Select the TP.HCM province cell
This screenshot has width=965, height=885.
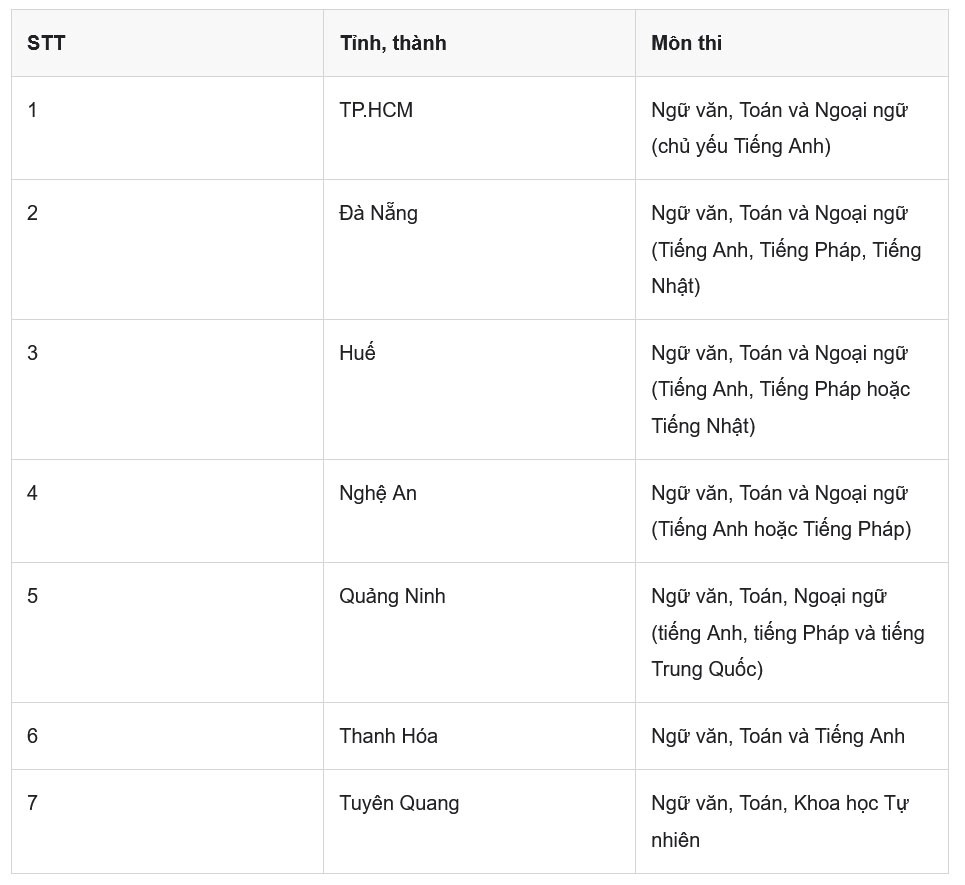pos(376,110)
